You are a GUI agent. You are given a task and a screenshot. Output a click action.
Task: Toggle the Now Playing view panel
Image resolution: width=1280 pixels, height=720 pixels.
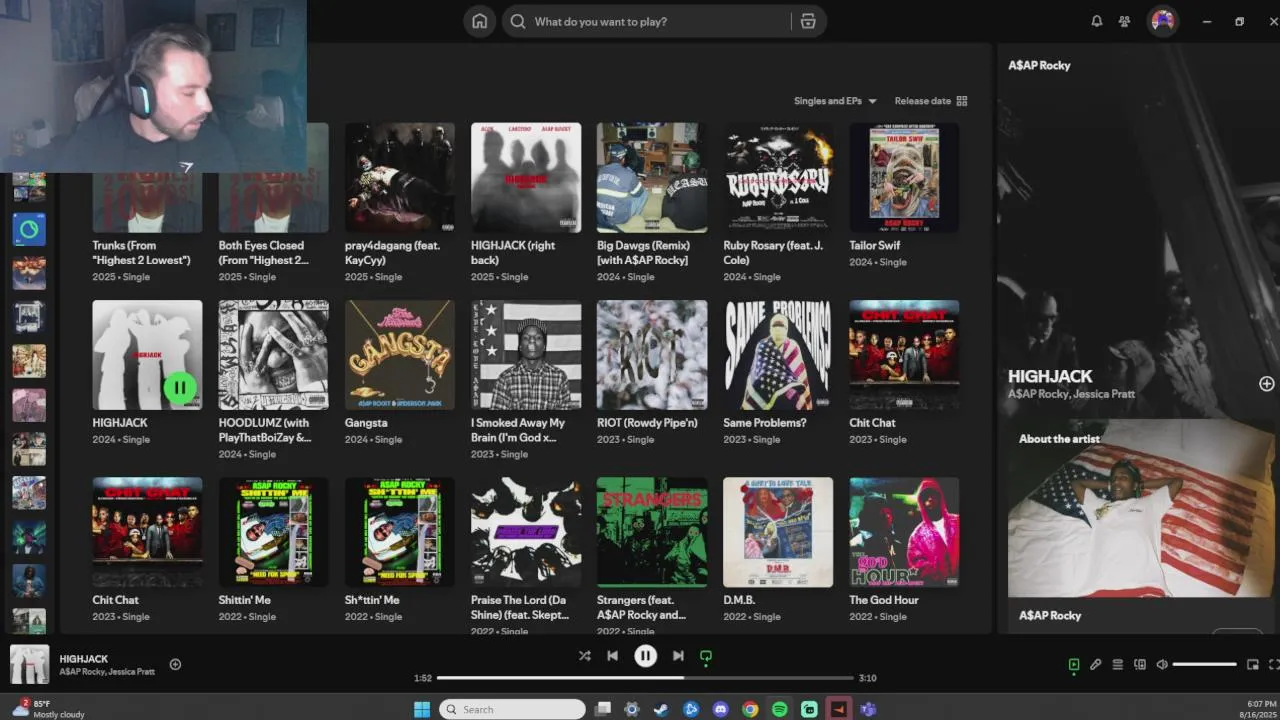(x=1073, y=664)
